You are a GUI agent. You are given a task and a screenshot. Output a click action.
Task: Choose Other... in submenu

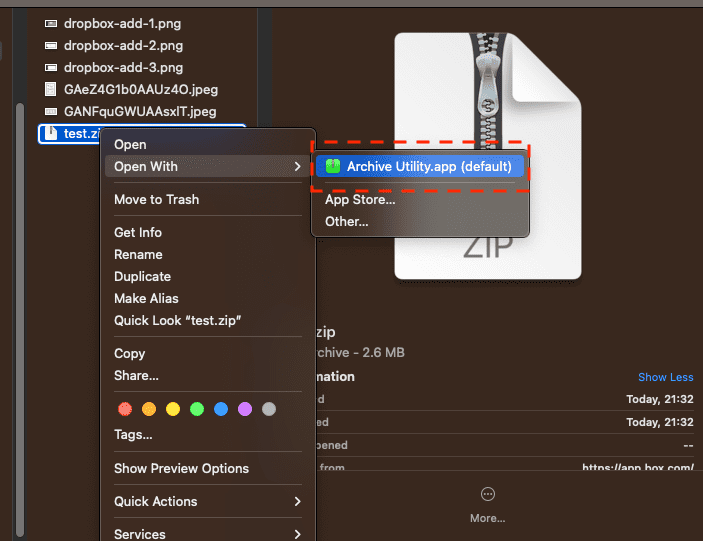click(x=420, y=221)
